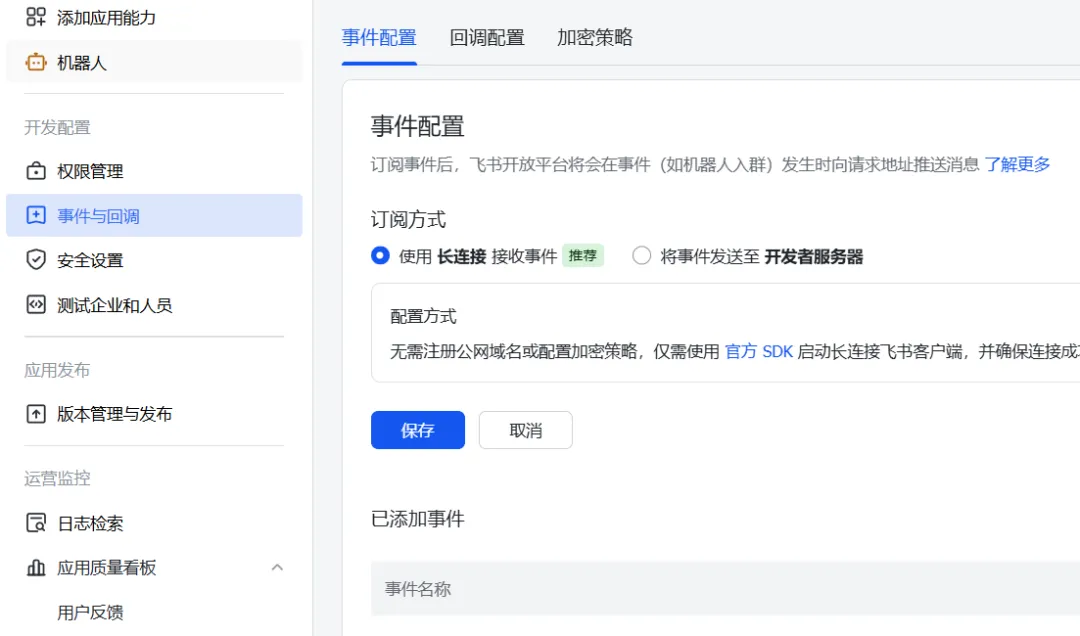Screen dimensions: 1080x636
Task: Open the 加密策略 tab
Action: point(593,37)
